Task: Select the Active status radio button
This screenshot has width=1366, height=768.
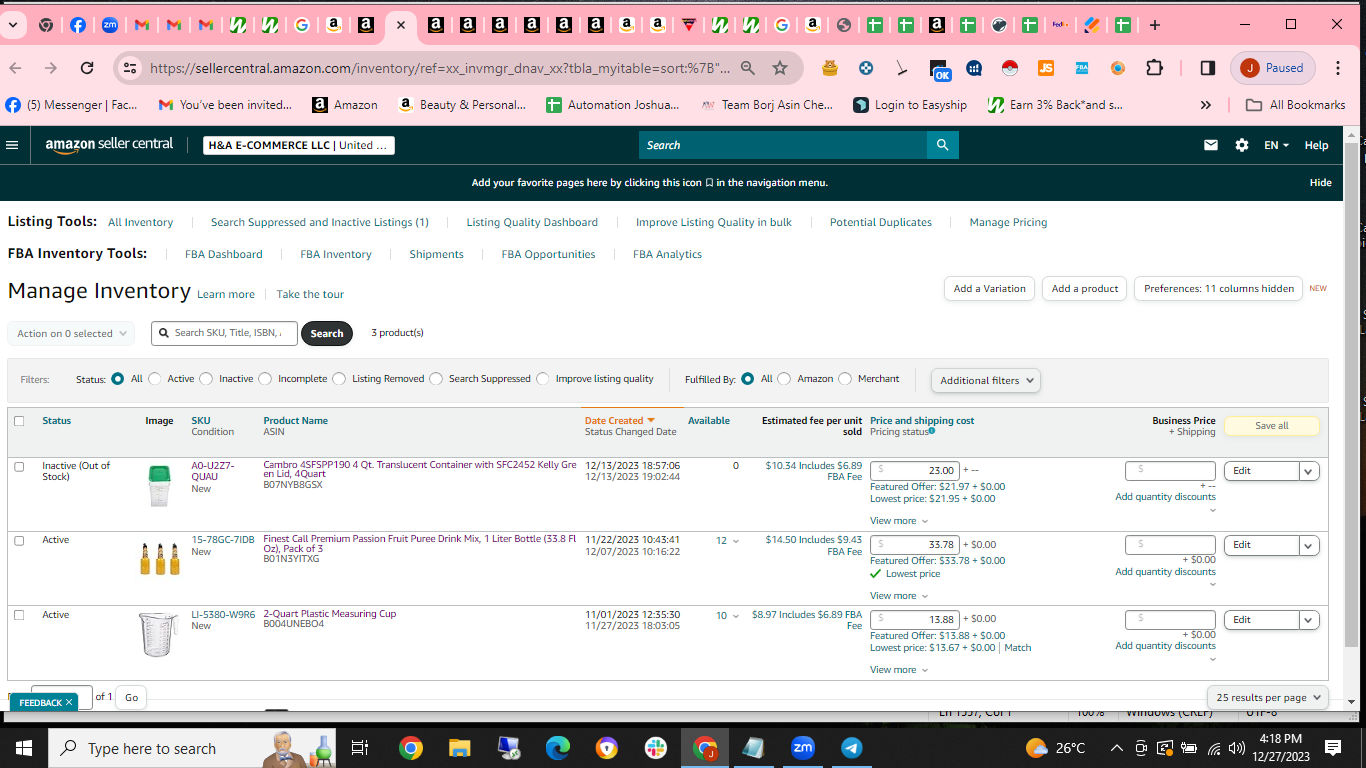Action: pyautogui.click(x=155, y=379)
